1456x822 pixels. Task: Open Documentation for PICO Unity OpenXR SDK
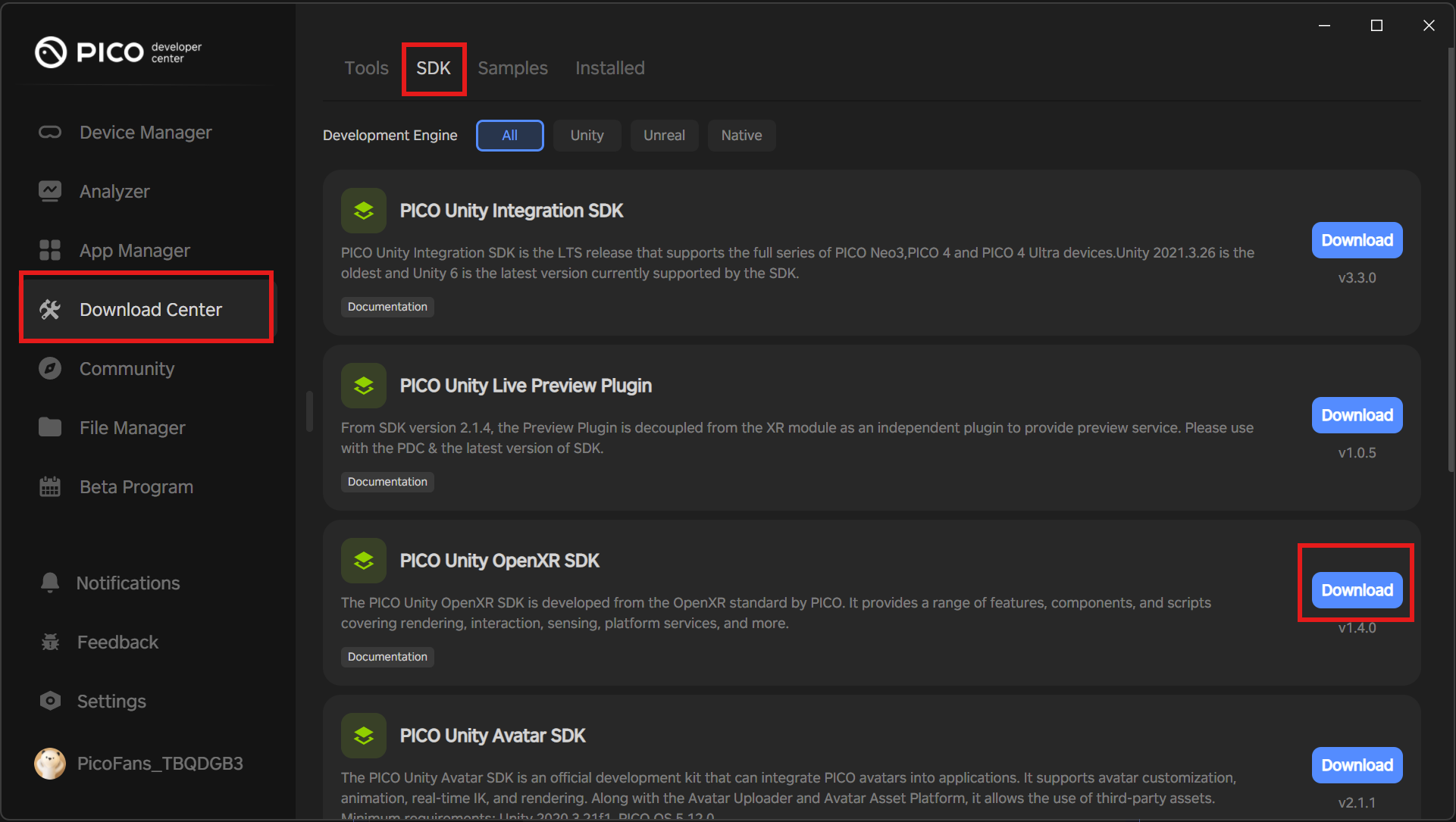[x=387, y=657]
